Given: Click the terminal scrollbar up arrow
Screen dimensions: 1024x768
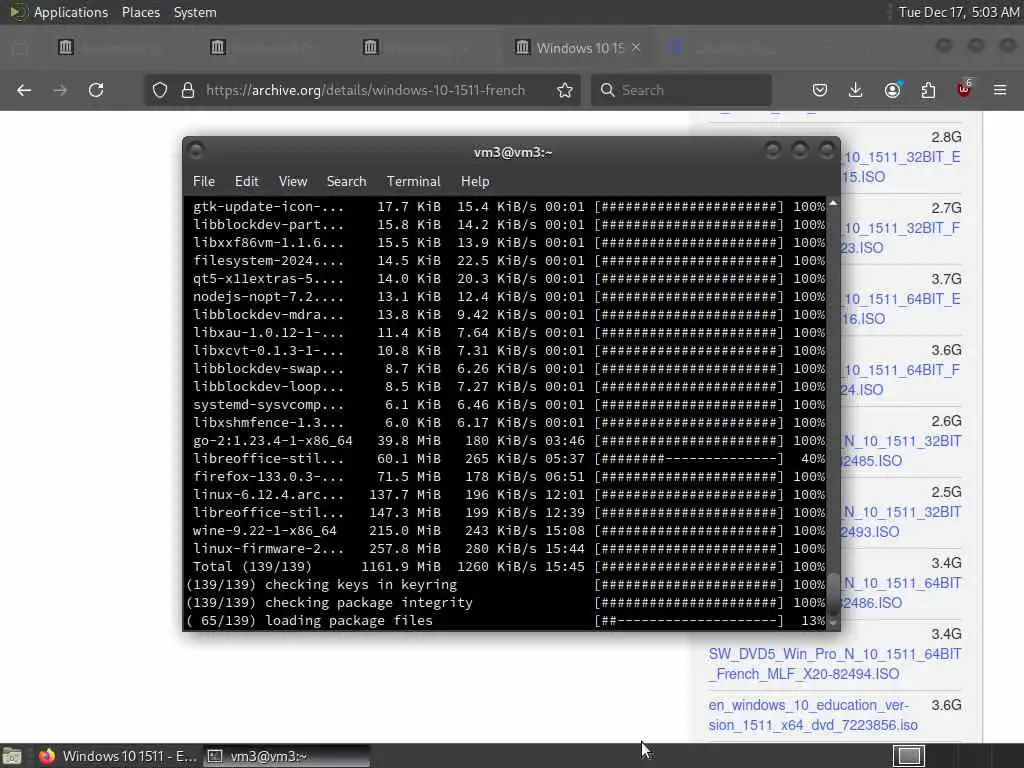Looking at the screenshot, I should click(x=833, y=204).
